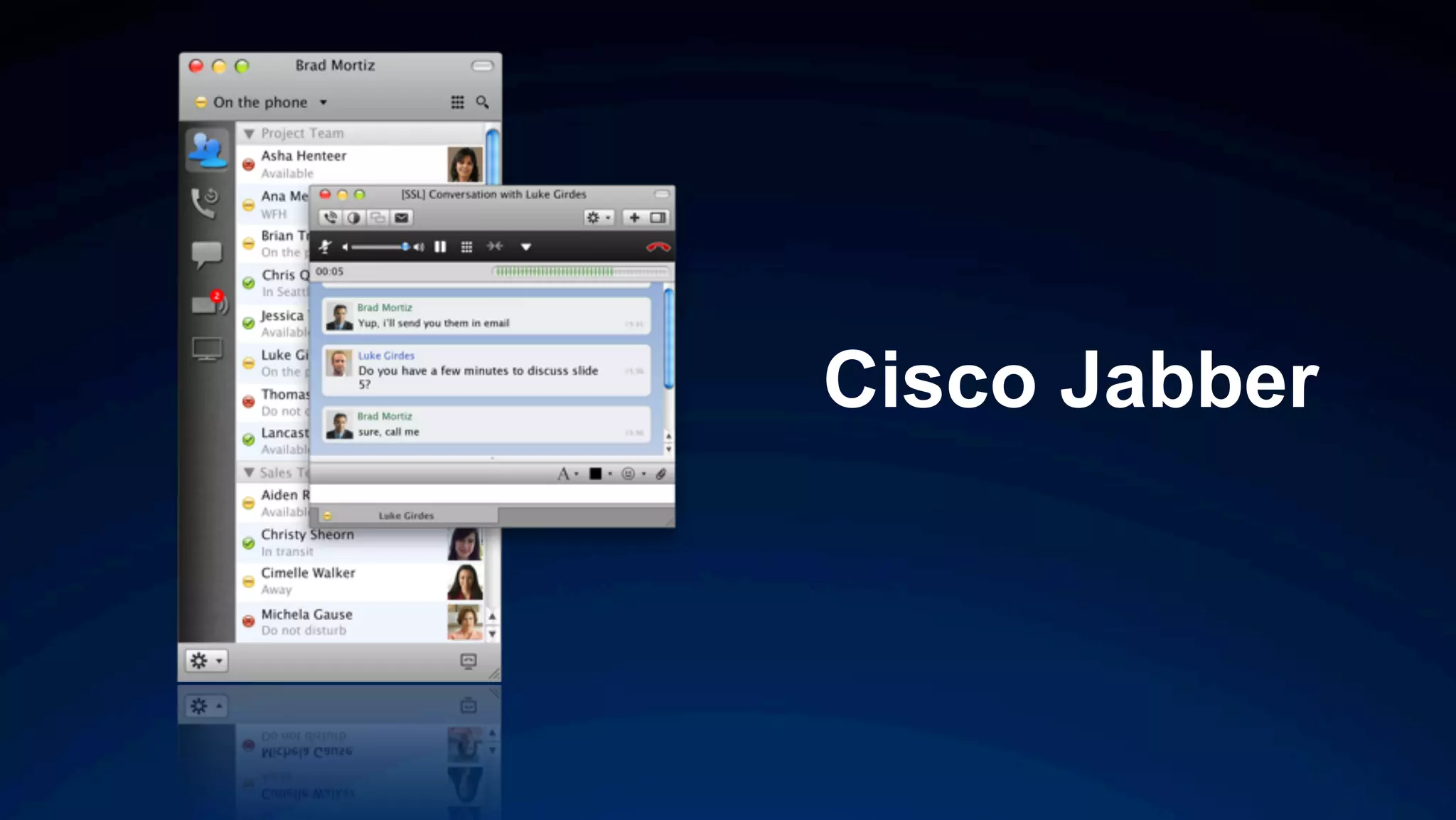Click the screen icon at bottom right of contact list
Screen dimensions: 1456x820
(x=469, y=661)
